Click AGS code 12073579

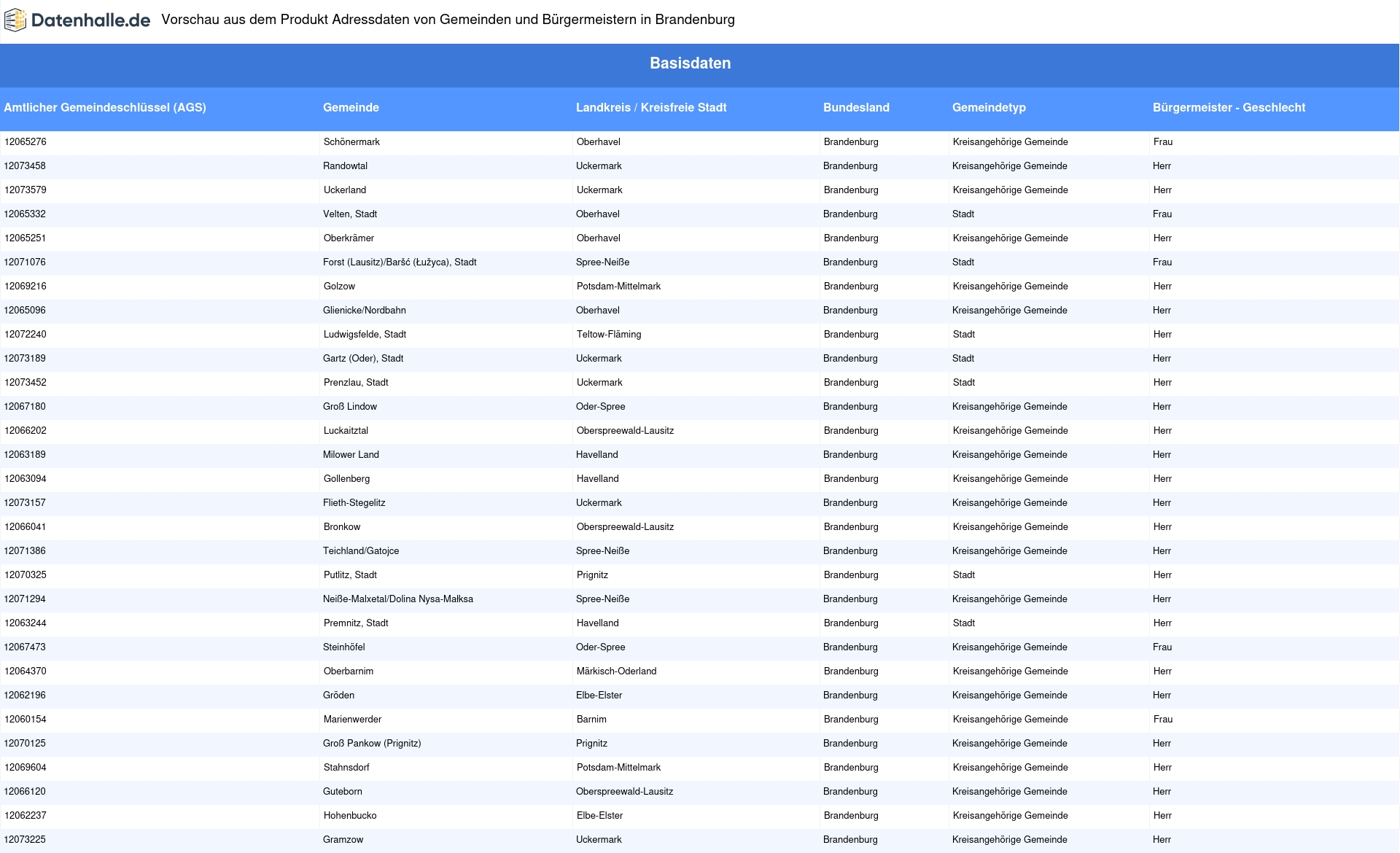click(25, 190)
